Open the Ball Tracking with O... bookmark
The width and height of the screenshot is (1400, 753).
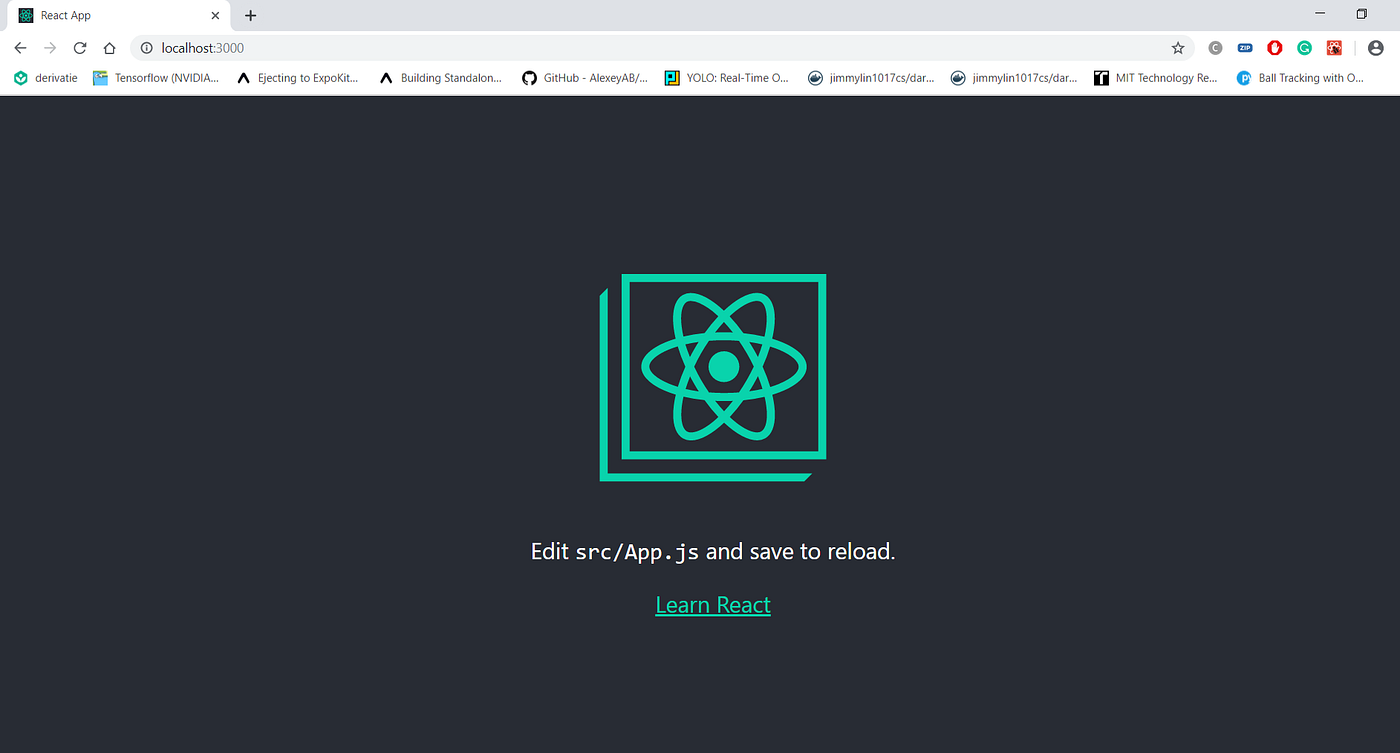(1300, 78)
